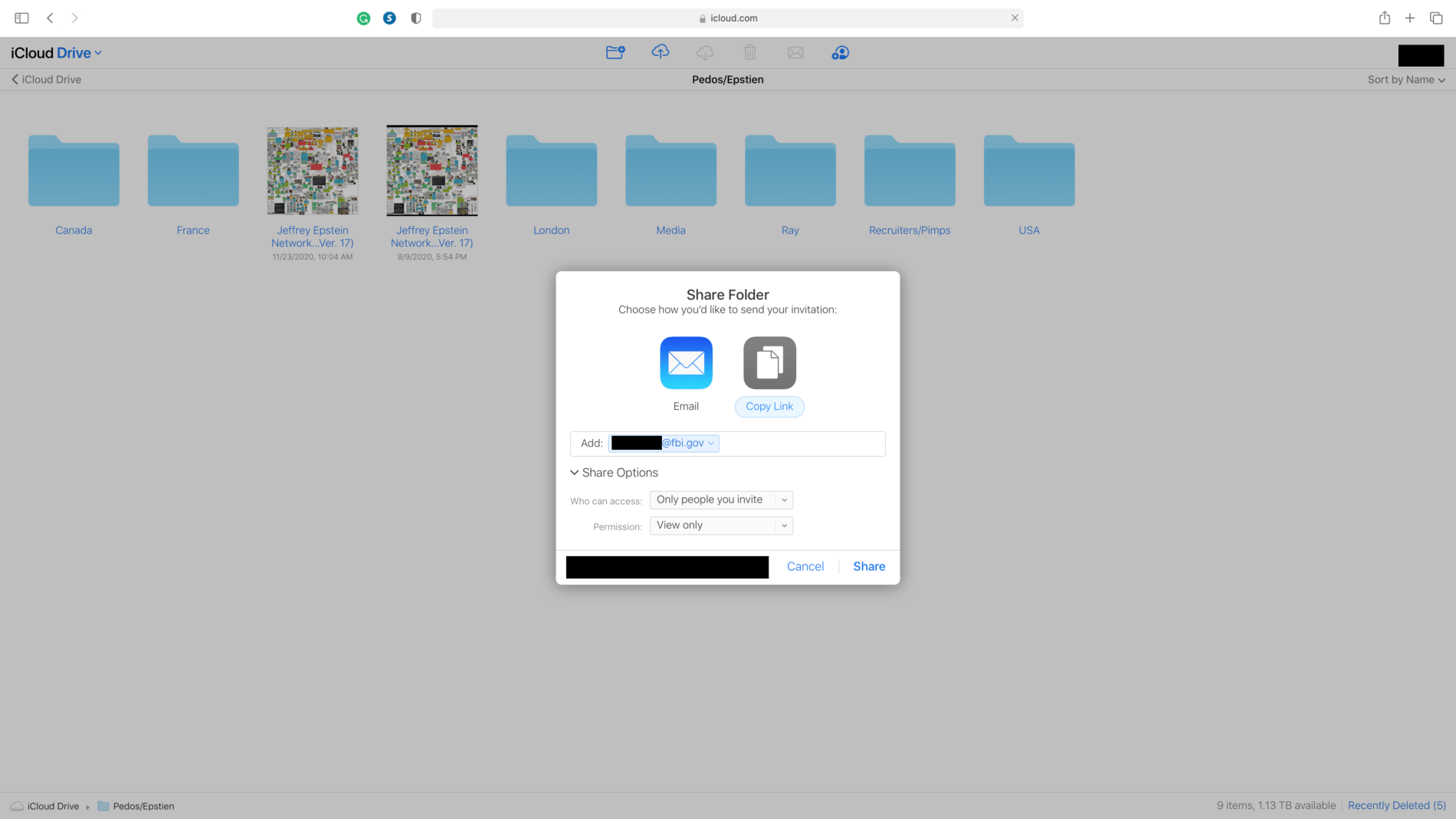Image resolution: width=1456 pixels, height=819 pixels.
Task: Open the Sort by Name menu
Action: 1405,80
